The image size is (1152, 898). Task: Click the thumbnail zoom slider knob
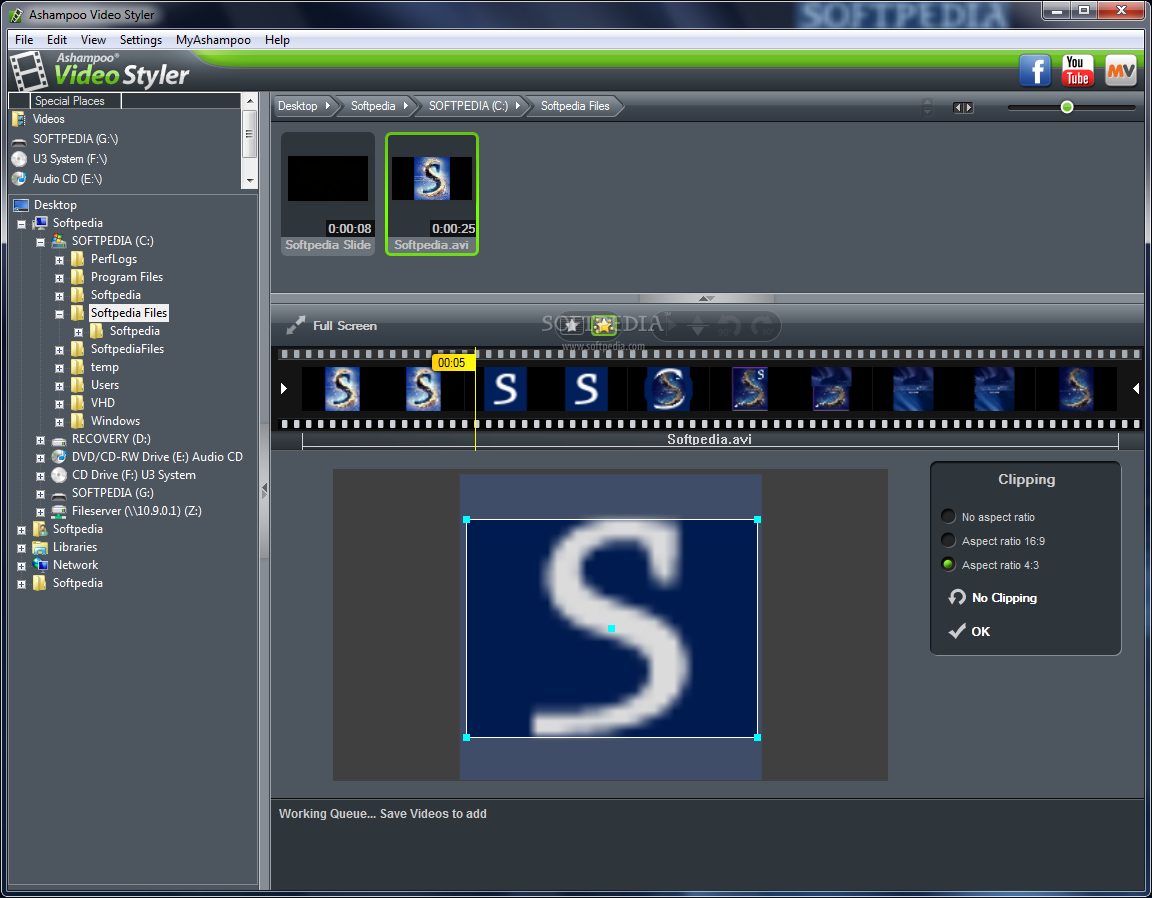click(1067, 107)
